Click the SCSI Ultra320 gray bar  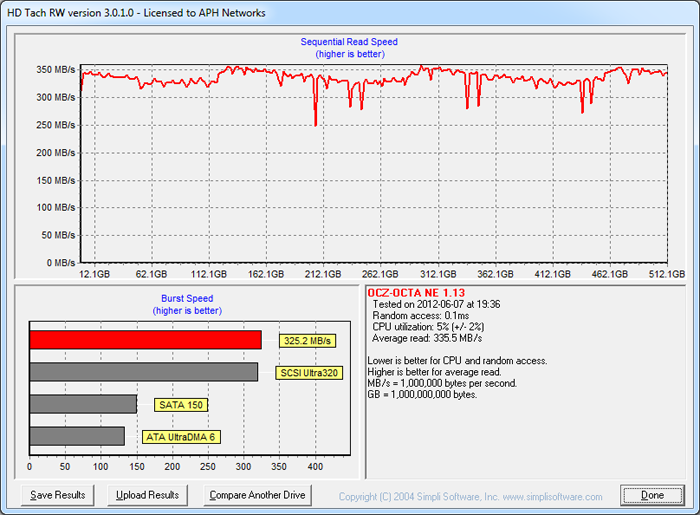pos(143,372)
